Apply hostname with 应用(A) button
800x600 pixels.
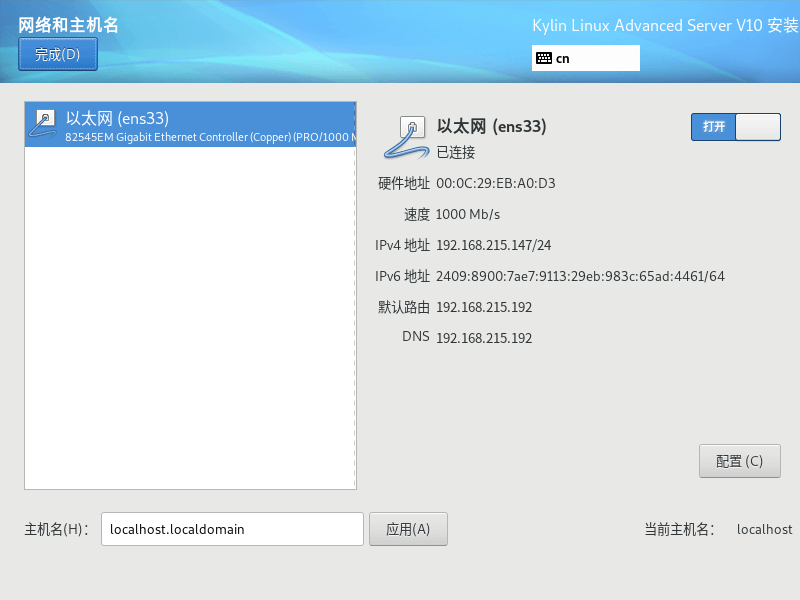point(408,529)
